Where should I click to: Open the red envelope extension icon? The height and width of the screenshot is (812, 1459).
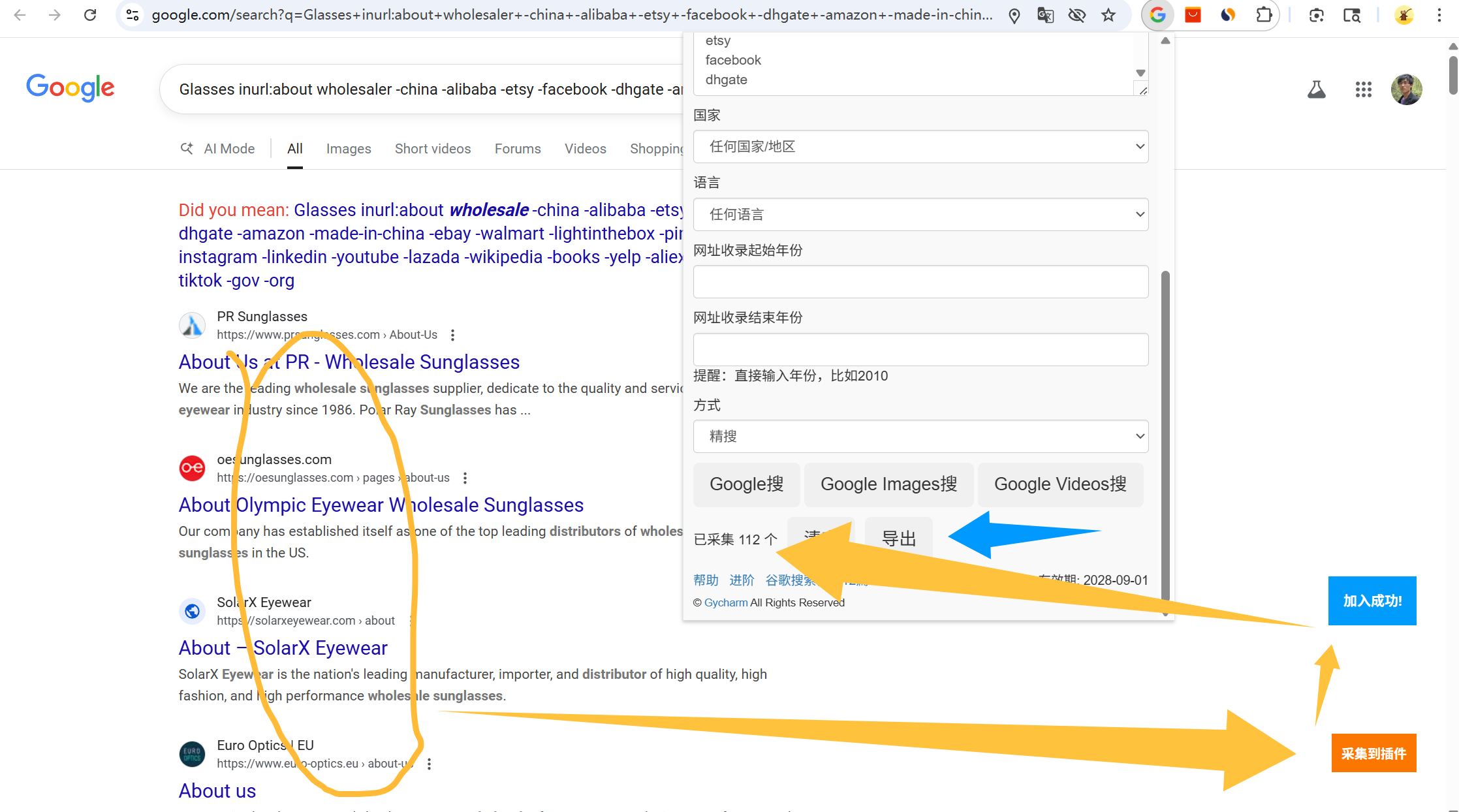pos(1193,15)
